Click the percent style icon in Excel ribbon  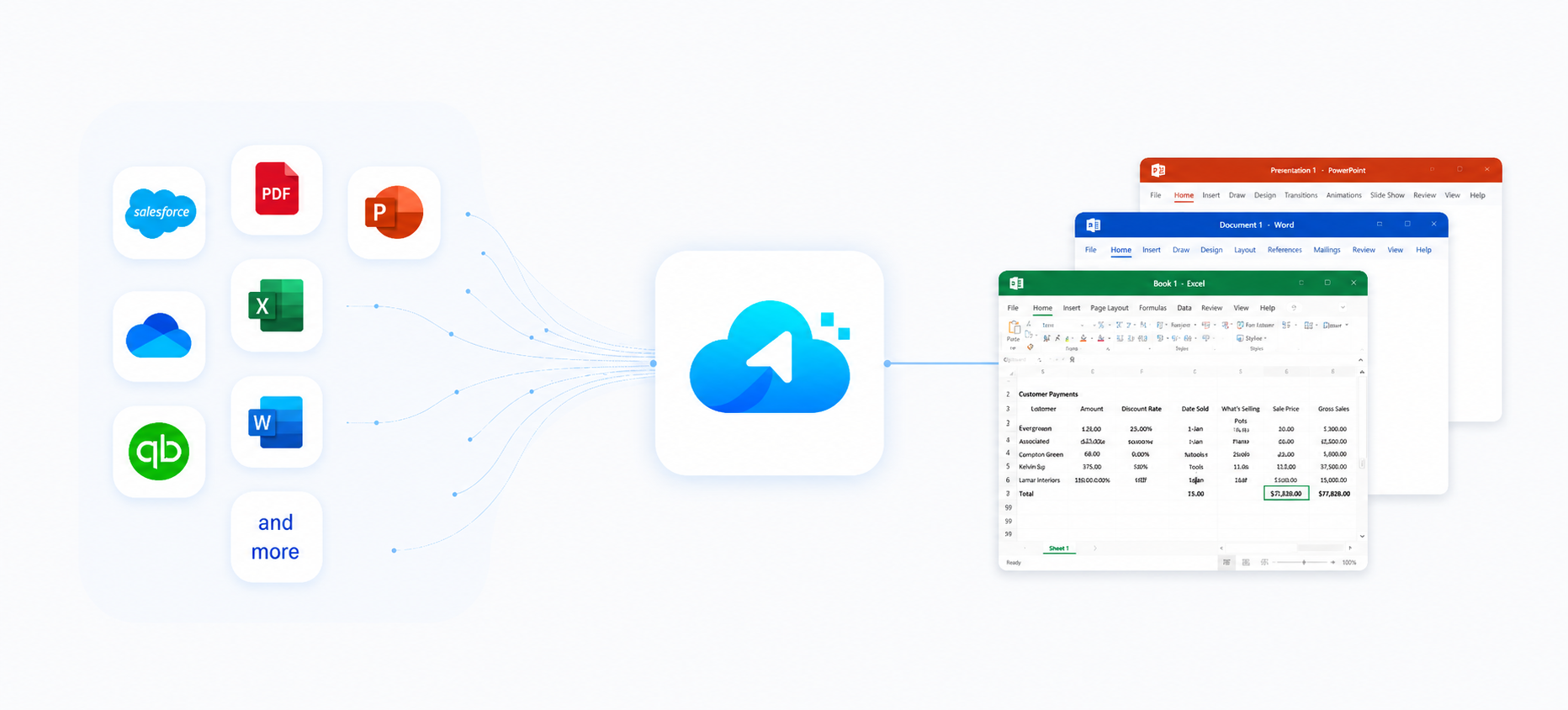pyautogui.click(x=1101, y=325)
